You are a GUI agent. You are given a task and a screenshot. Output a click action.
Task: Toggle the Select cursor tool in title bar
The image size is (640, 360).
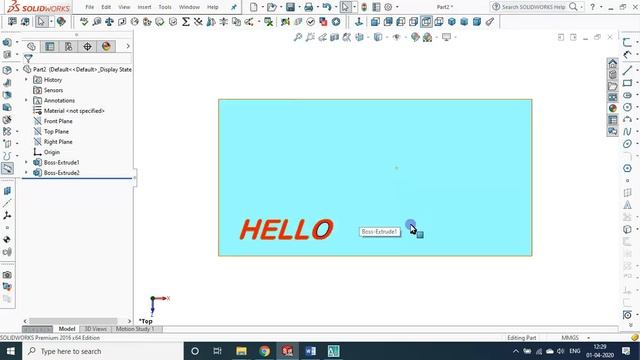point(345,7)
